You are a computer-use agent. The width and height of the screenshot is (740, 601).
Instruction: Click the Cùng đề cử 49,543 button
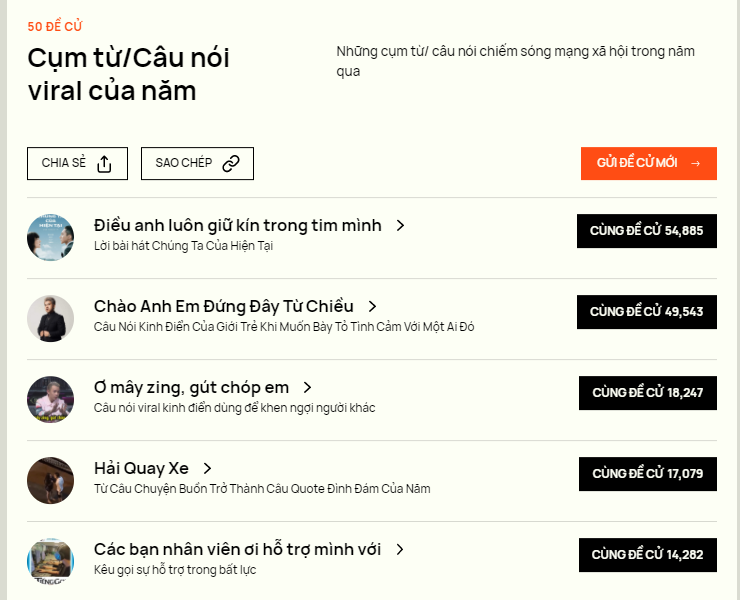click(x=646, y=312)
